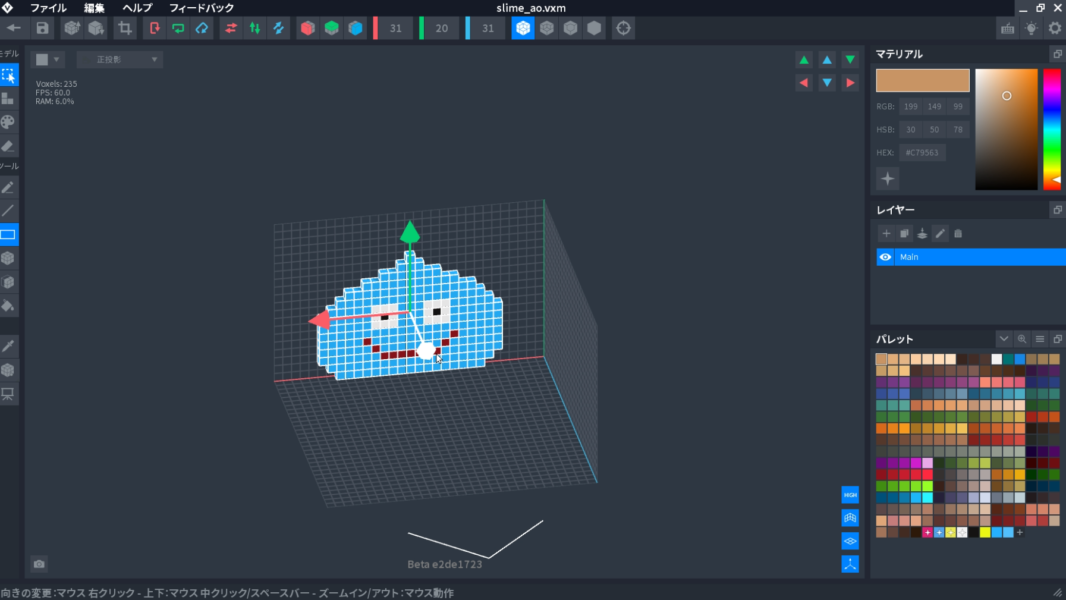Click the red cube axis icon
The width and height of the screenshot is (1066, 600).
[308, 29]
